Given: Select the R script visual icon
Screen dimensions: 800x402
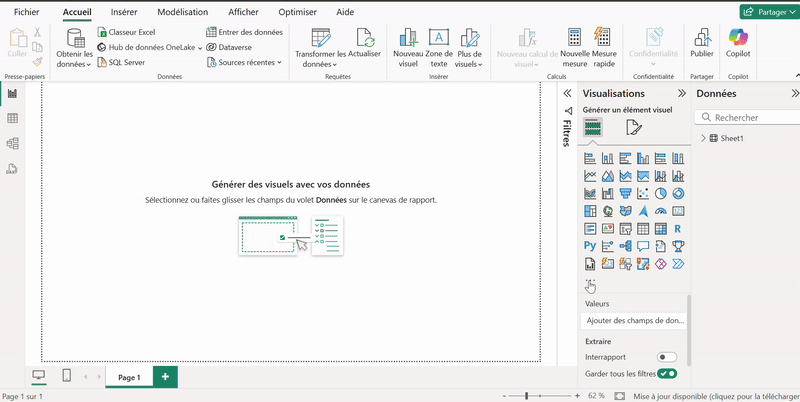Looking at the screenshot, I should point(678,228).
